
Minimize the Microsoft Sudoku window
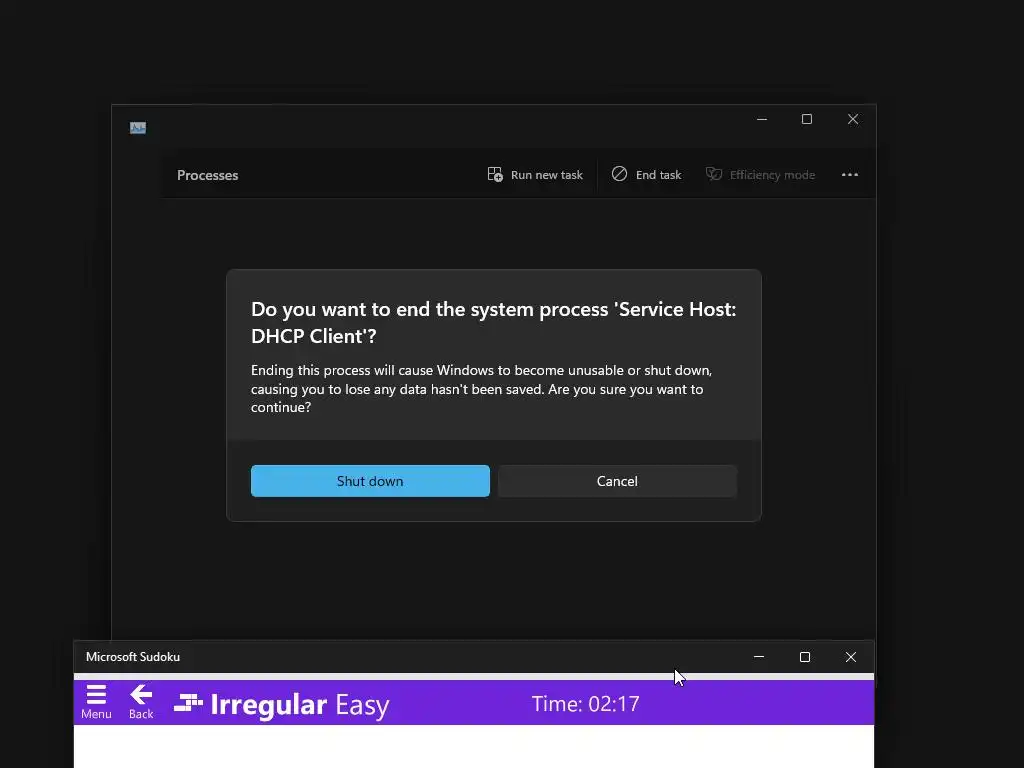click(x=759, y=657)
